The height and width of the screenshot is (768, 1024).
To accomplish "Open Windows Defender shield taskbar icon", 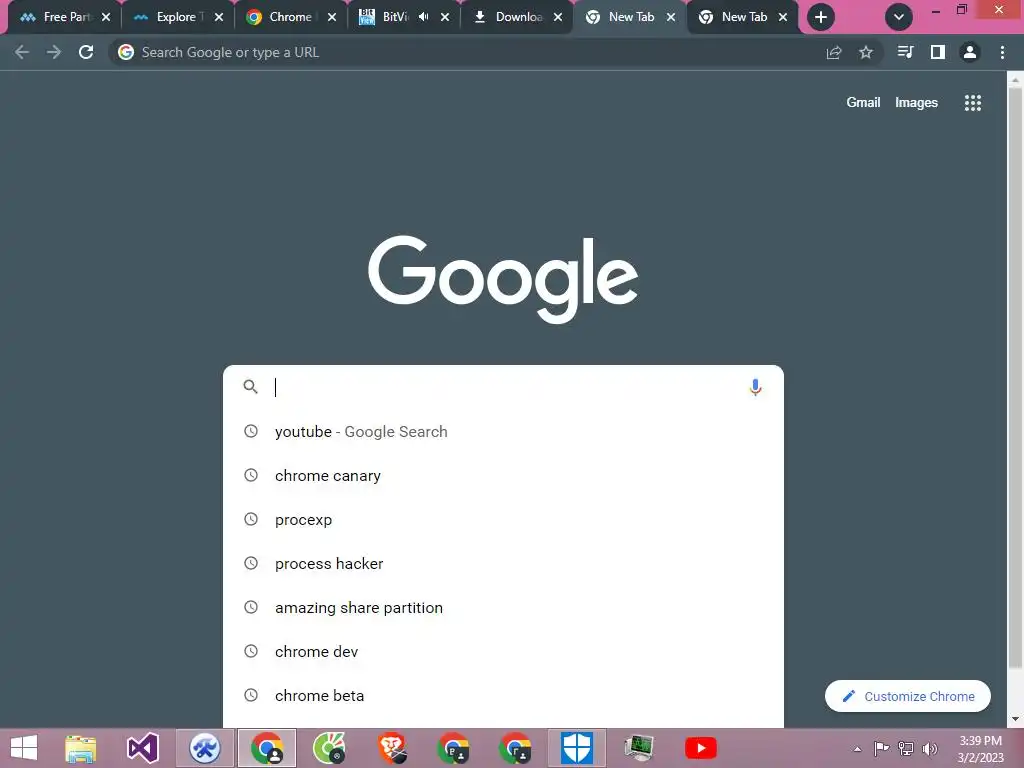I will click(x=577, y=748).
